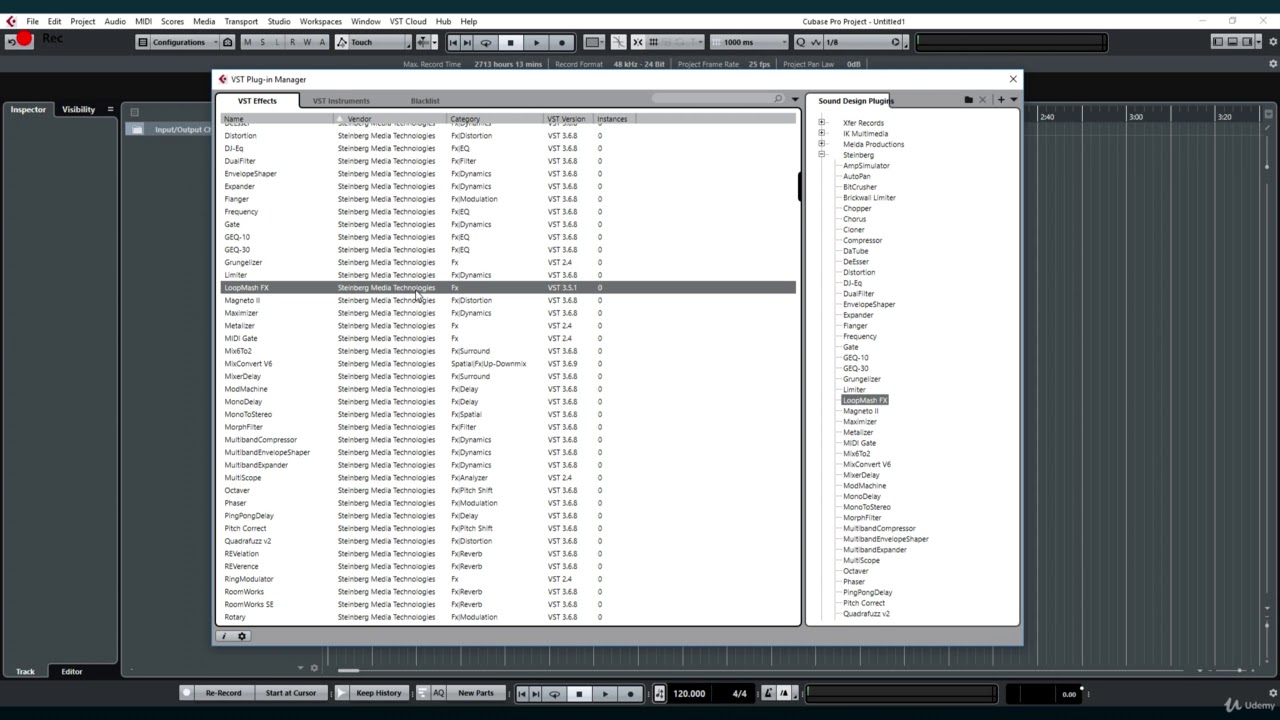
Task: Open display options arrow beside search field
Action: click(x=796, y=99)
